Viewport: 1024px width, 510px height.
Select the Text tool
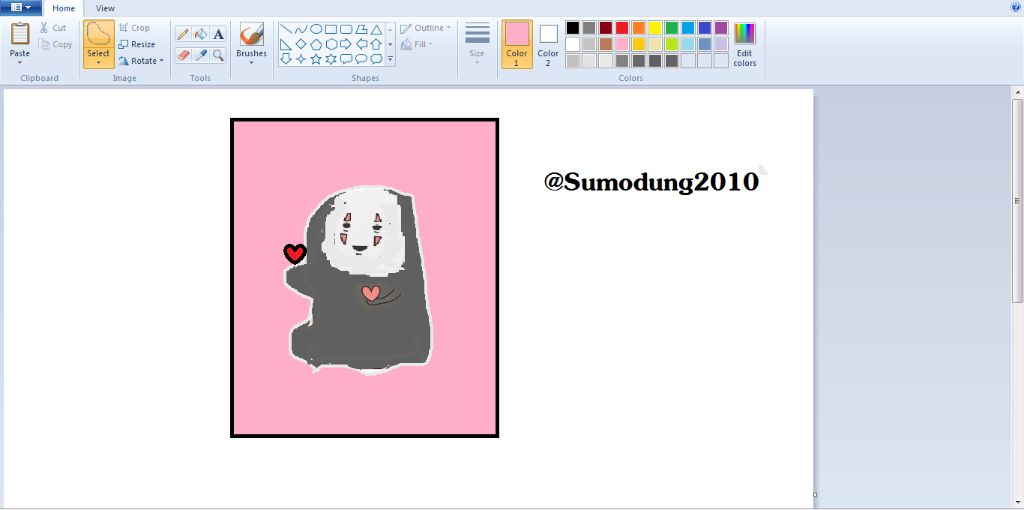click(x=219, y=34)
